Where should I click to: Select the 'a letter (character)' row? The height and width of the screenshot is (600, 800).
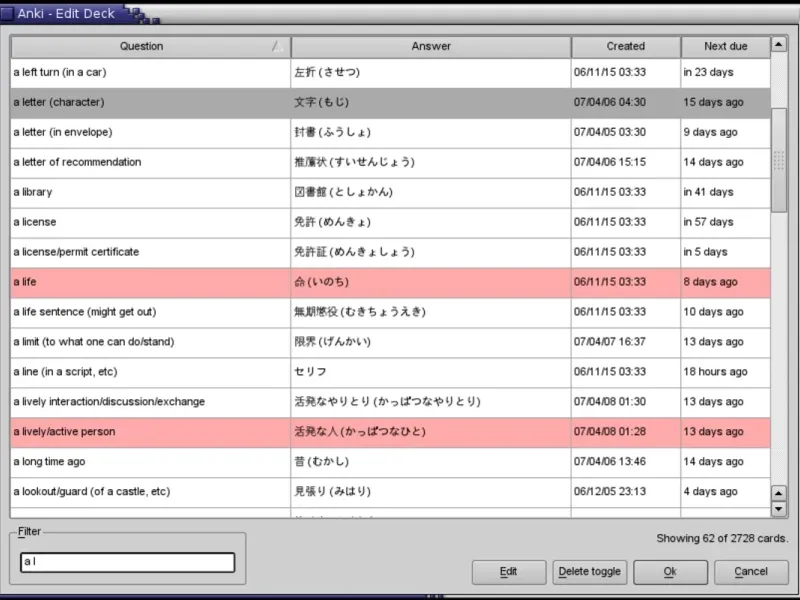390,103
